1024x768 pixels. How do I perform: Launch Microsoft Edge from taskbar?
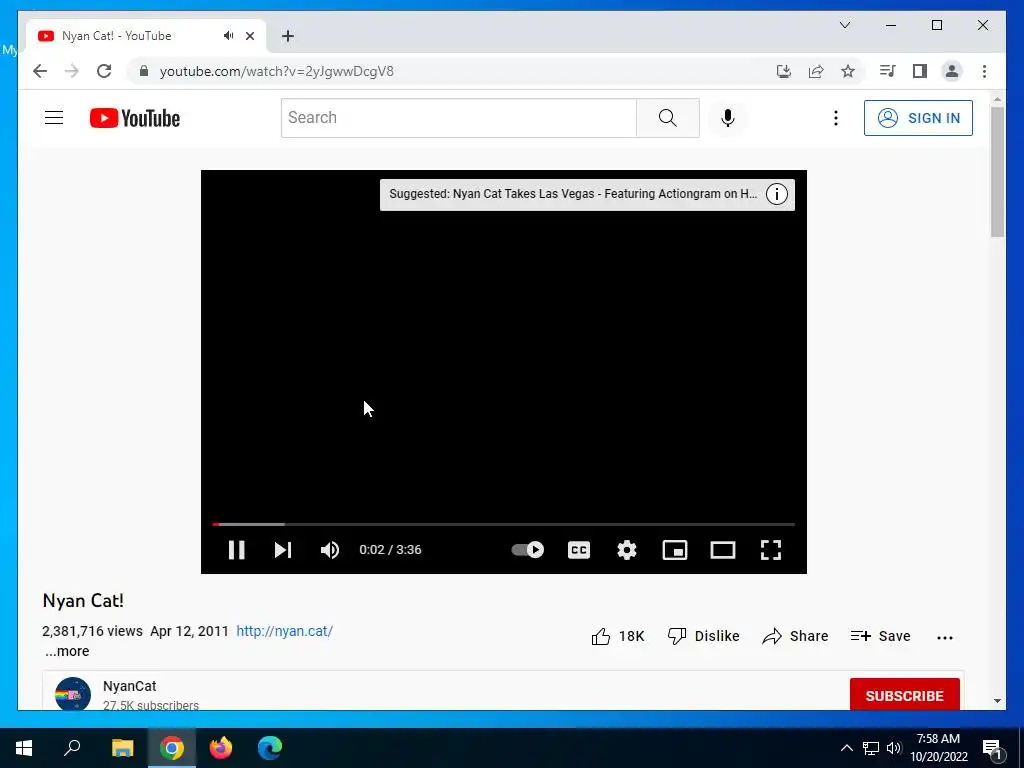[270, 748]
